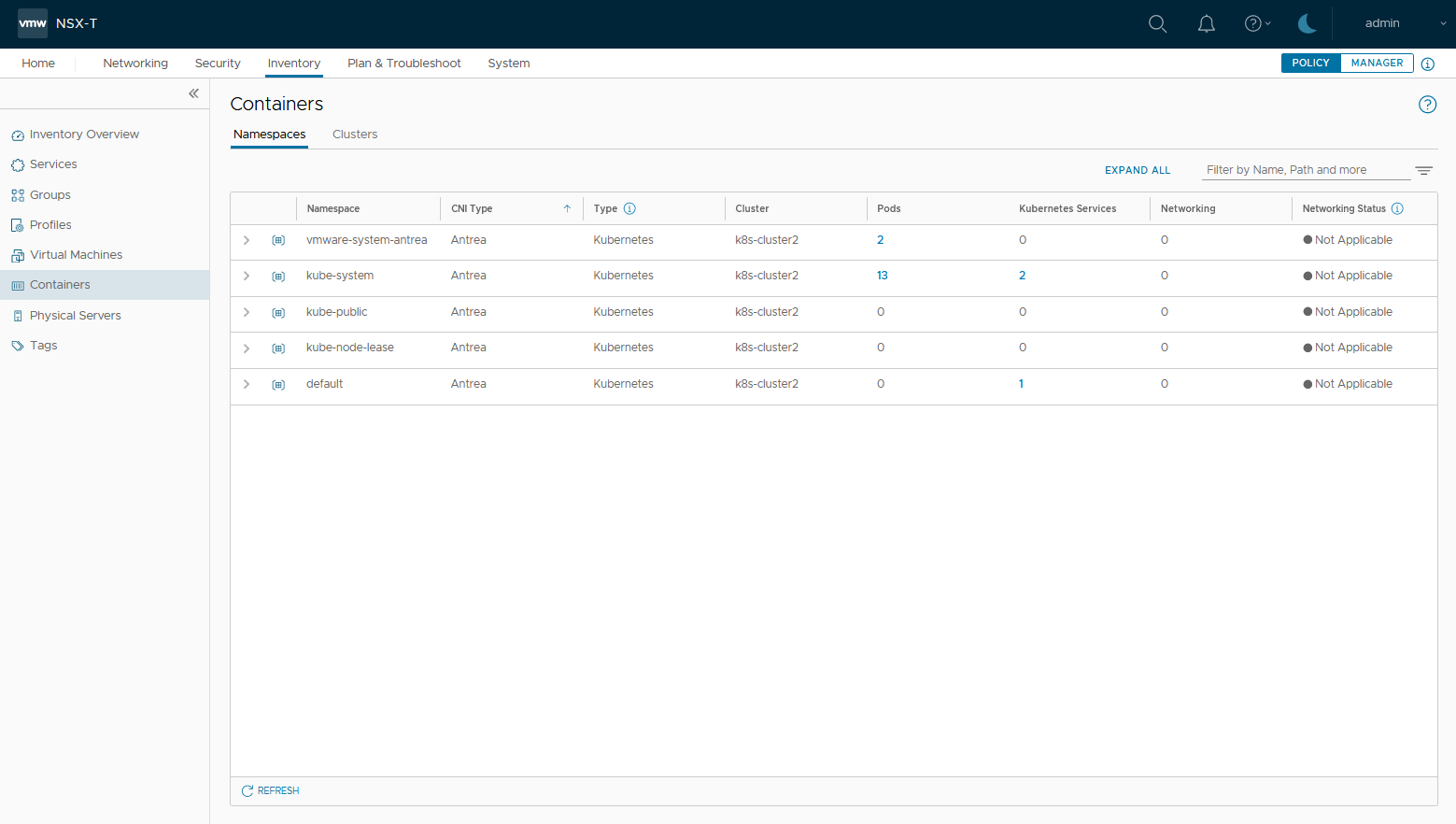Click the Inventory Overview sidebar icon
1456x824 pixels.
[18, 135]
